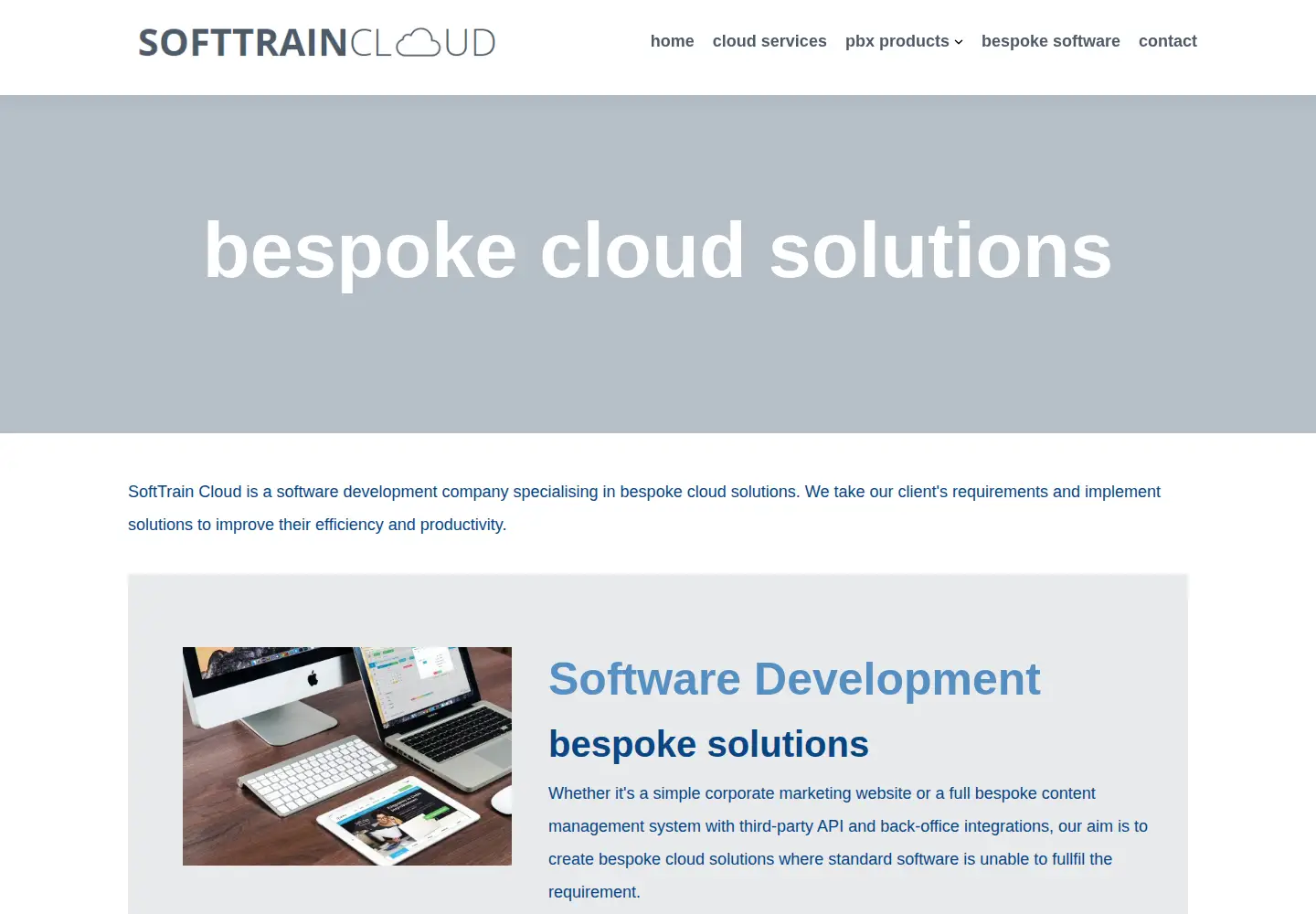Click the paragraph starting 'Whether it's a simple'

[848, 843]
